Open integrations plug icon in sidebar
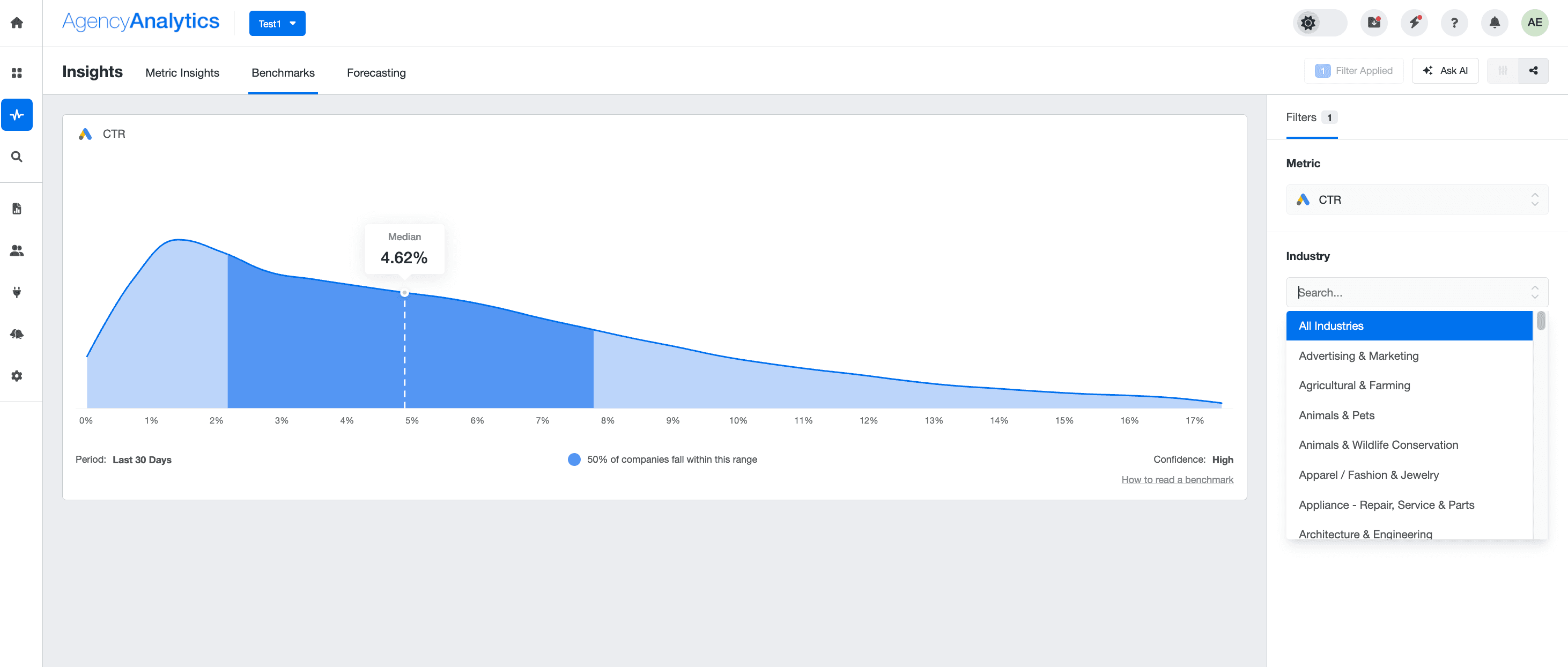Image resolution: width=1568 pixels, height=667 pixels. click(17, 292)
